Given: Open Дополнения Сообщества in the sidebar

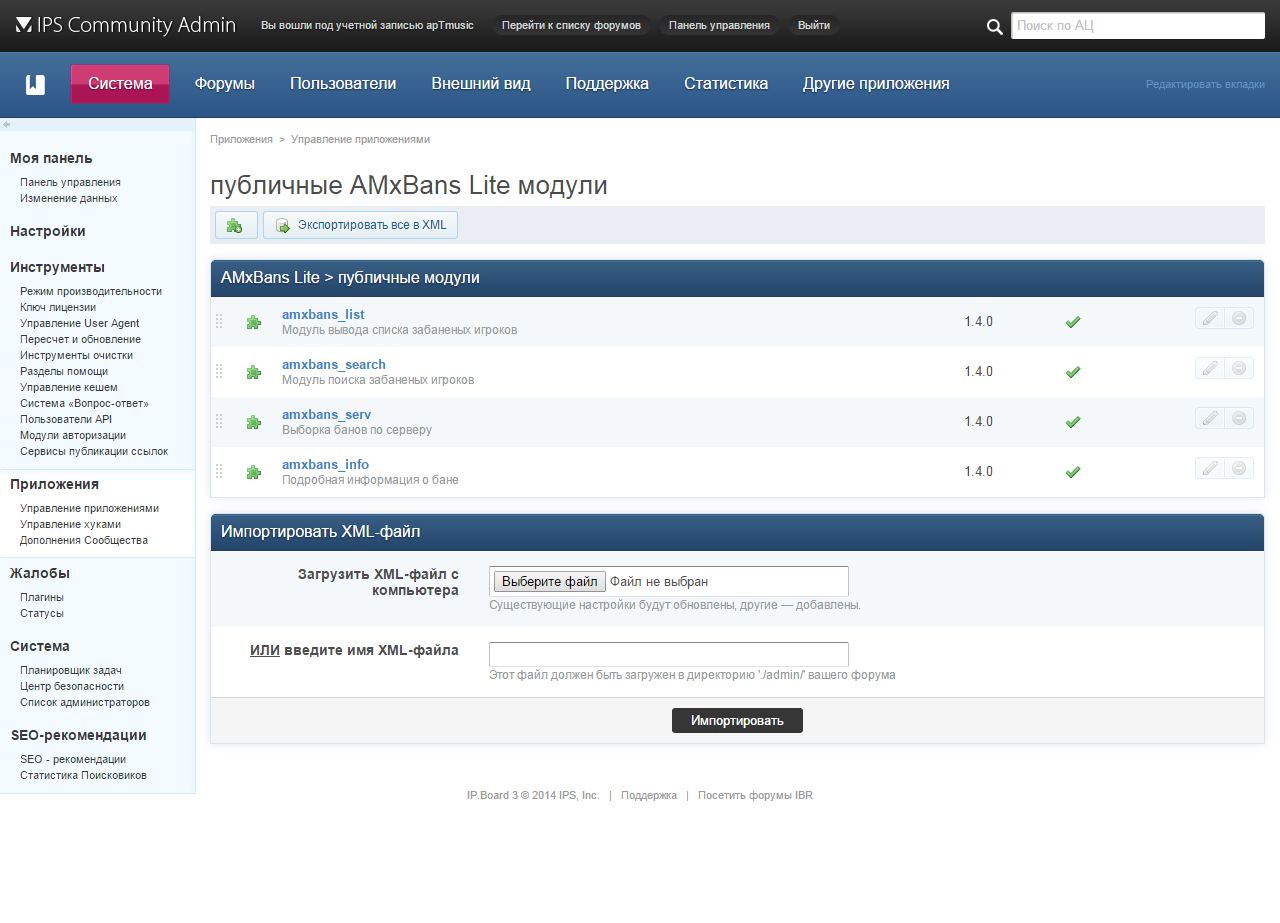Looking at the screenshot, I should coord(84,540).
